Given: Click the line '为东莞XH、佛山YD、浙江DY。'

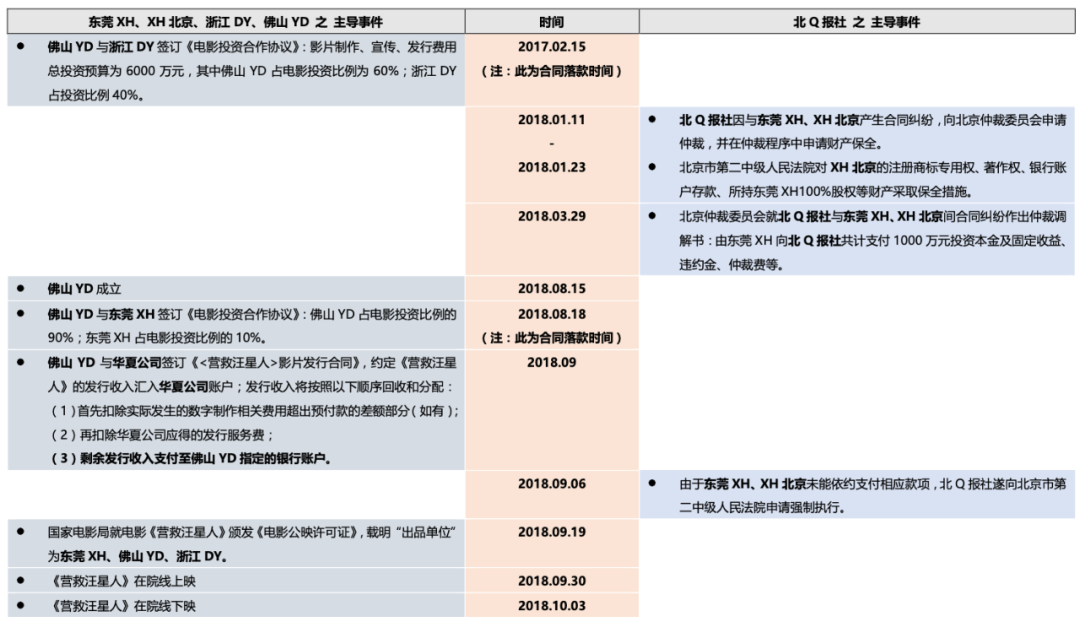Looking at the screenshot, I should 138,556.
